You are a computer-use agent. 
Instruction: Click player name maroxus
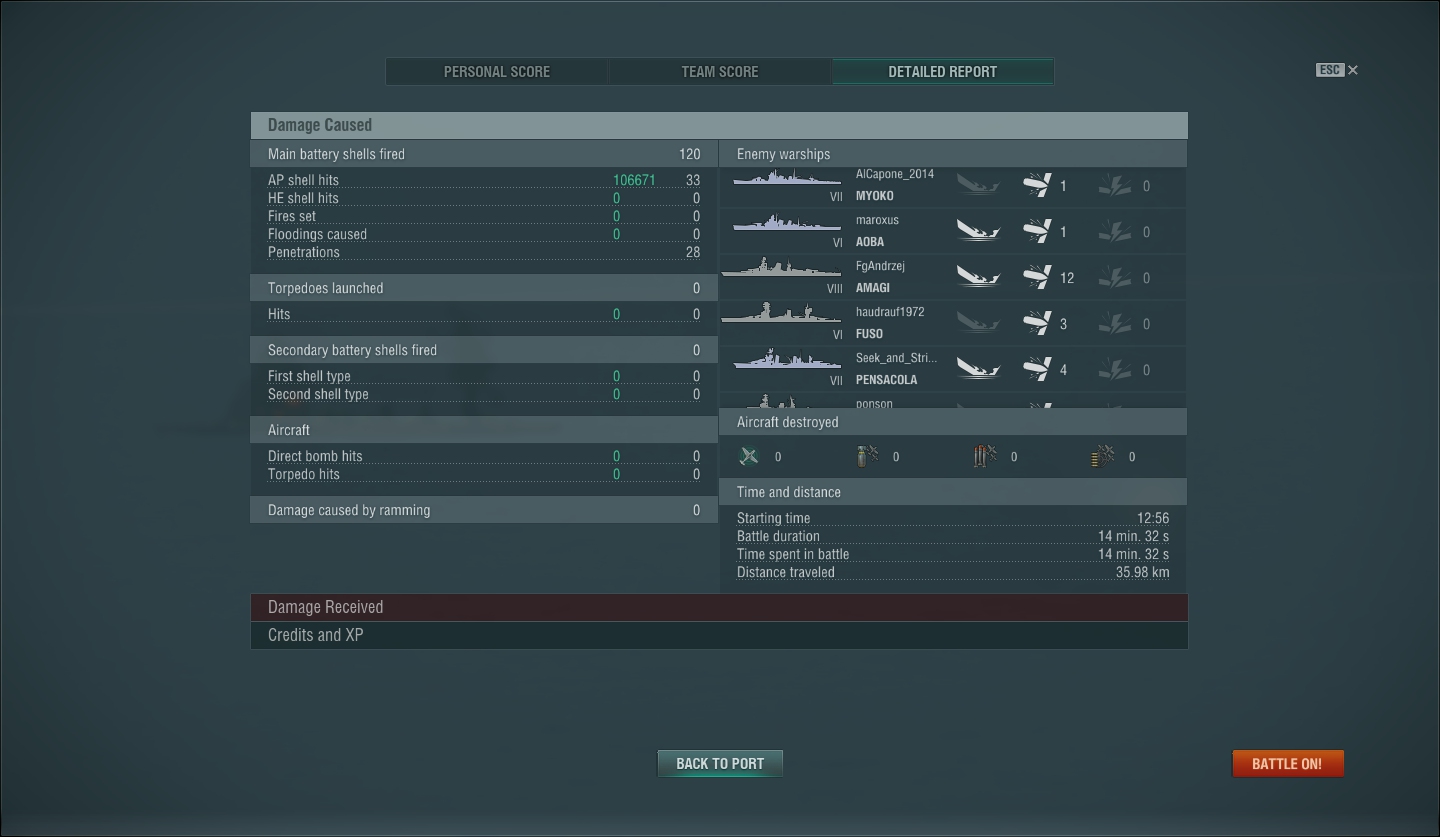pos(877,220)
